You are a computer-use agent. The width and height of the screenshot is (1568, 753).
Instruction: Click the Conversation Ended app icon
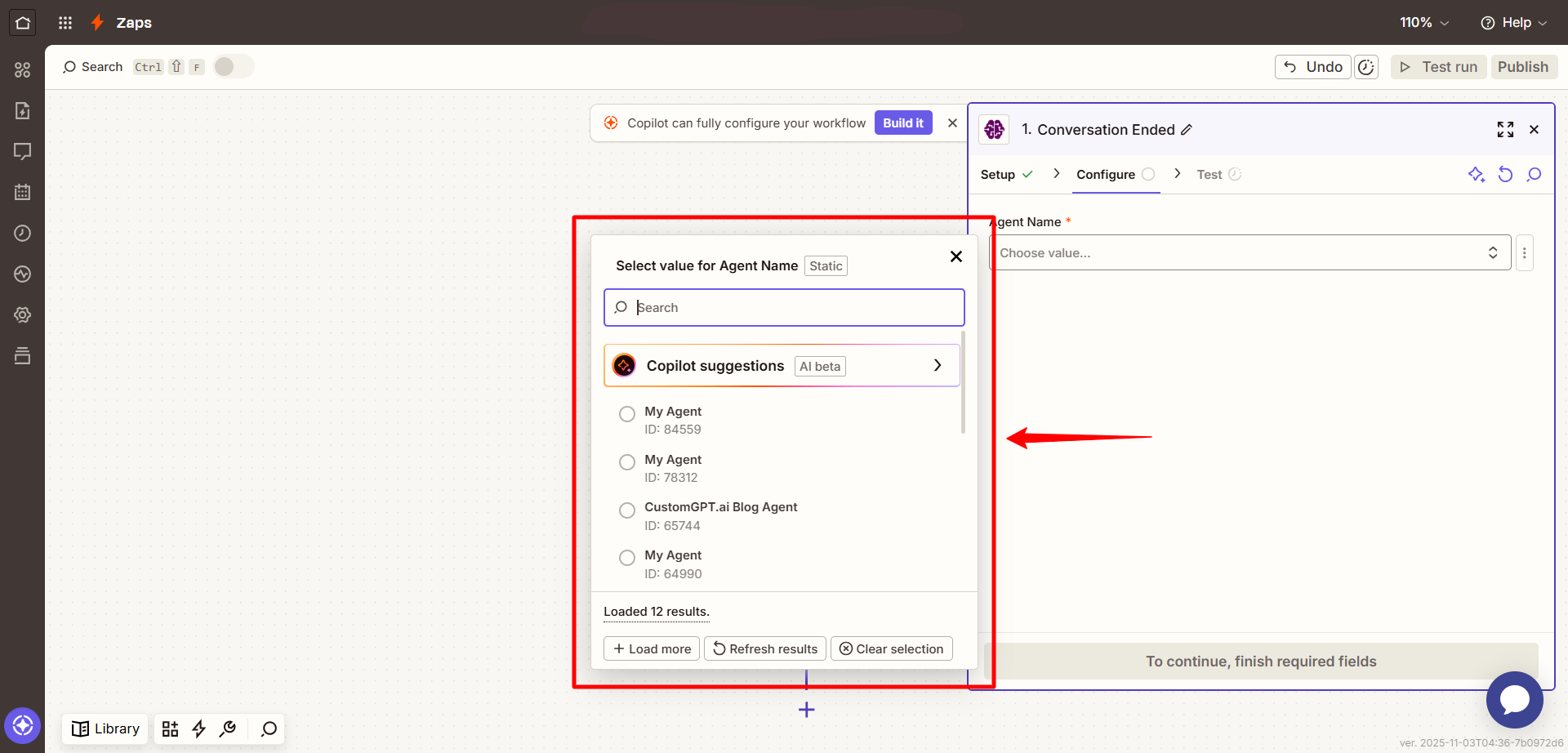point(994,129)
